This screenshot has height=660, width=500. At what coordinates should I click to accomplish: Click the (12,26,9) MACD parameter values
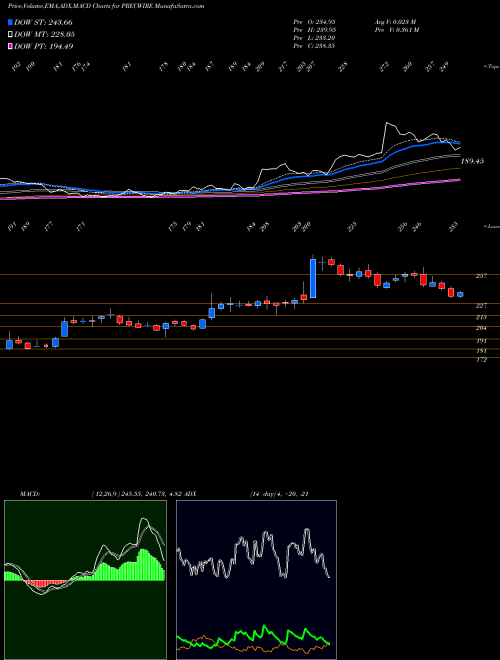click(x=136, y=494)
